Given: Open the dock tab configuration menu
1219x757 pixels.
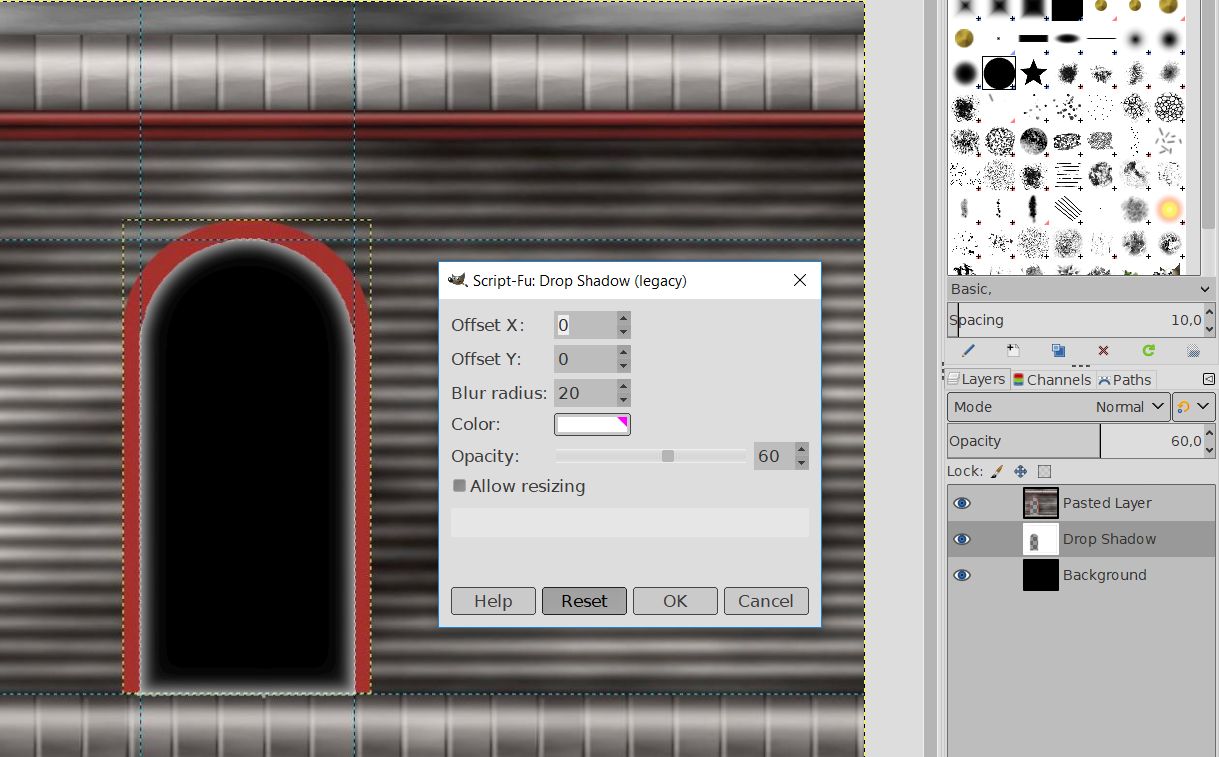Looking at the screenshot, I should (x=1208, y=379).
